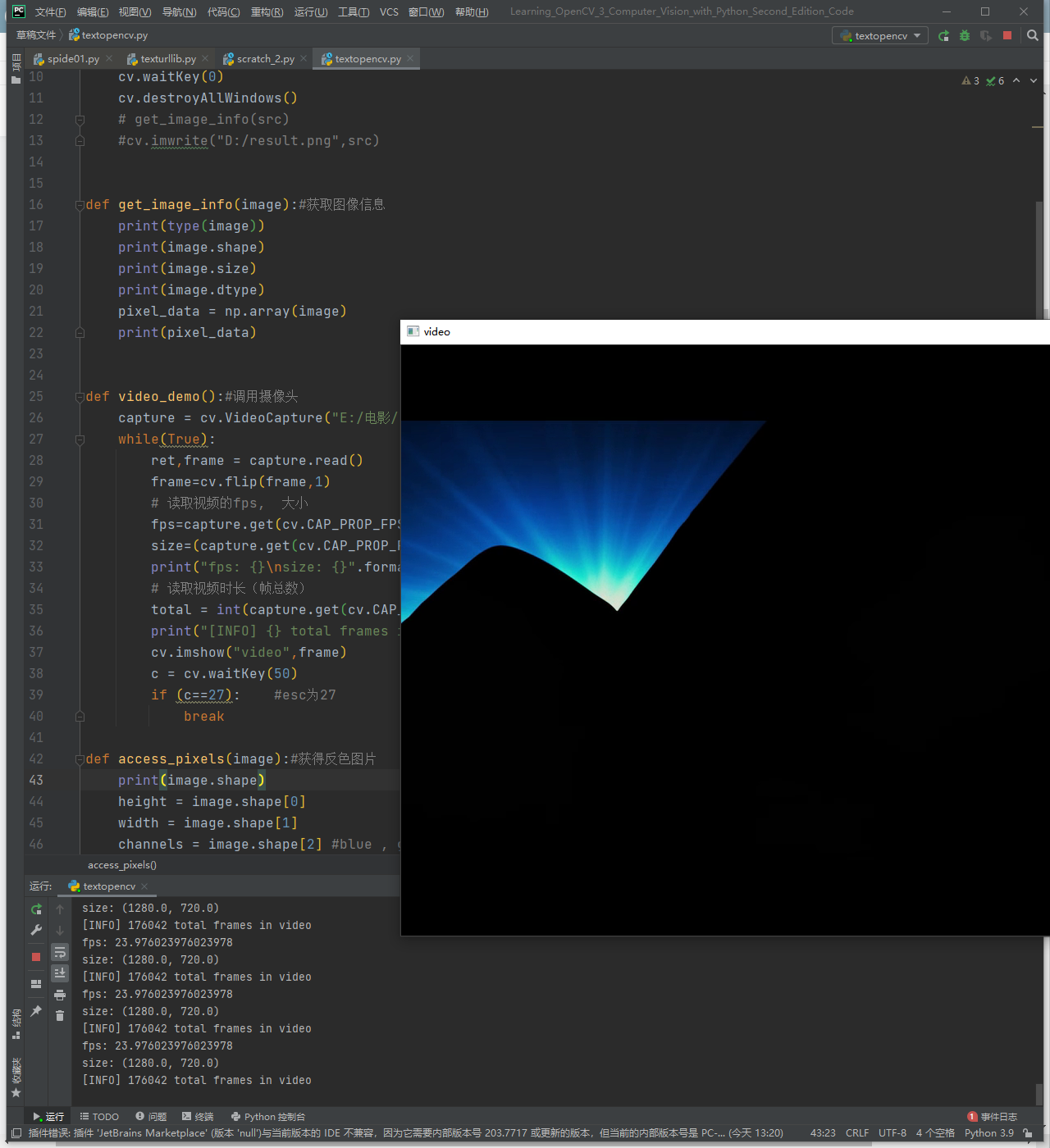Click the PyCharm logo icon
The width and height of the screenshot is (1050, 1148).
[x=19, y=11]
